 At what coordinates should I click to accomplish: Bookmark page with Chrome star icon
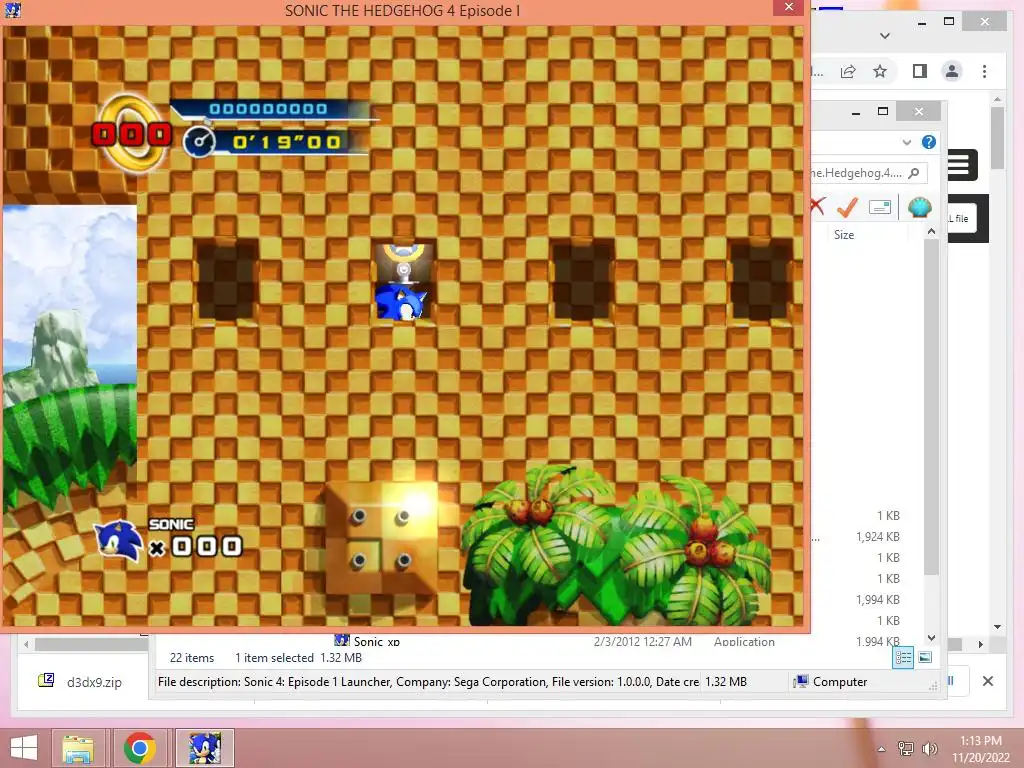880,71
